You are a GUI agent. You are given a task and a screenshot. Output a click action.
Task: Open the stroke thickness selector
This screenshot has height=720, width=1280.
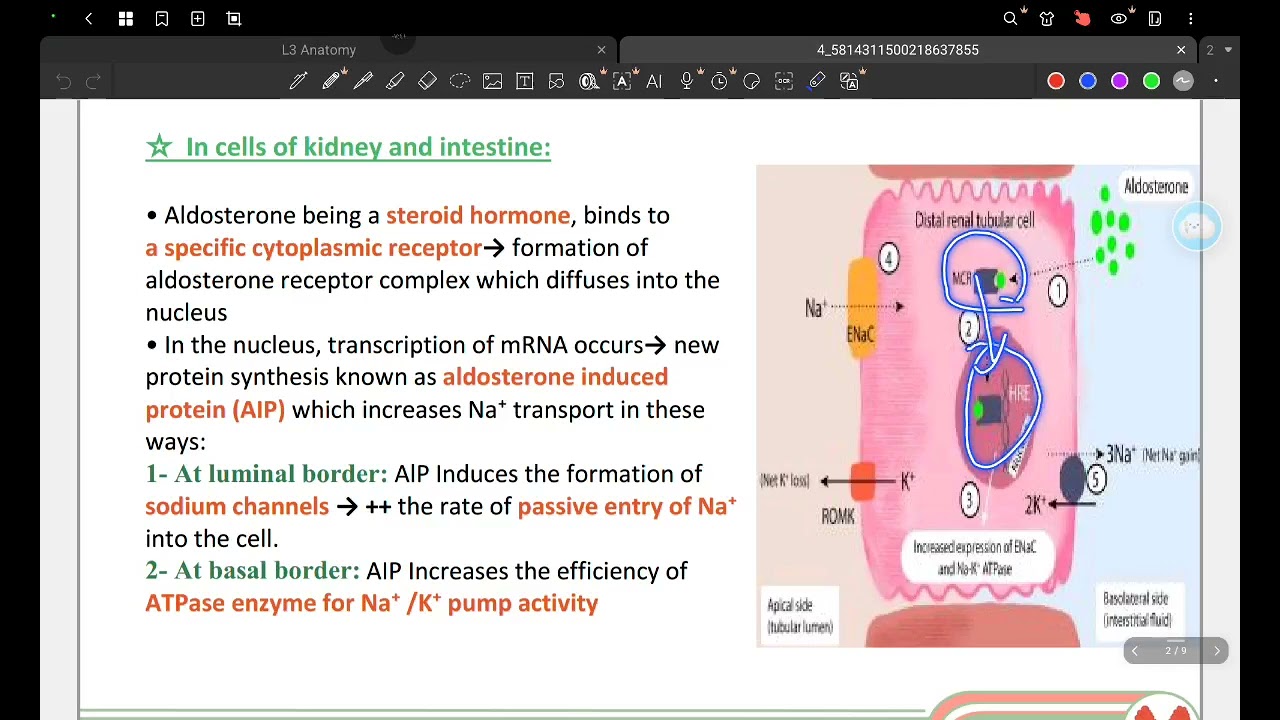click(x=1183, y=81)
